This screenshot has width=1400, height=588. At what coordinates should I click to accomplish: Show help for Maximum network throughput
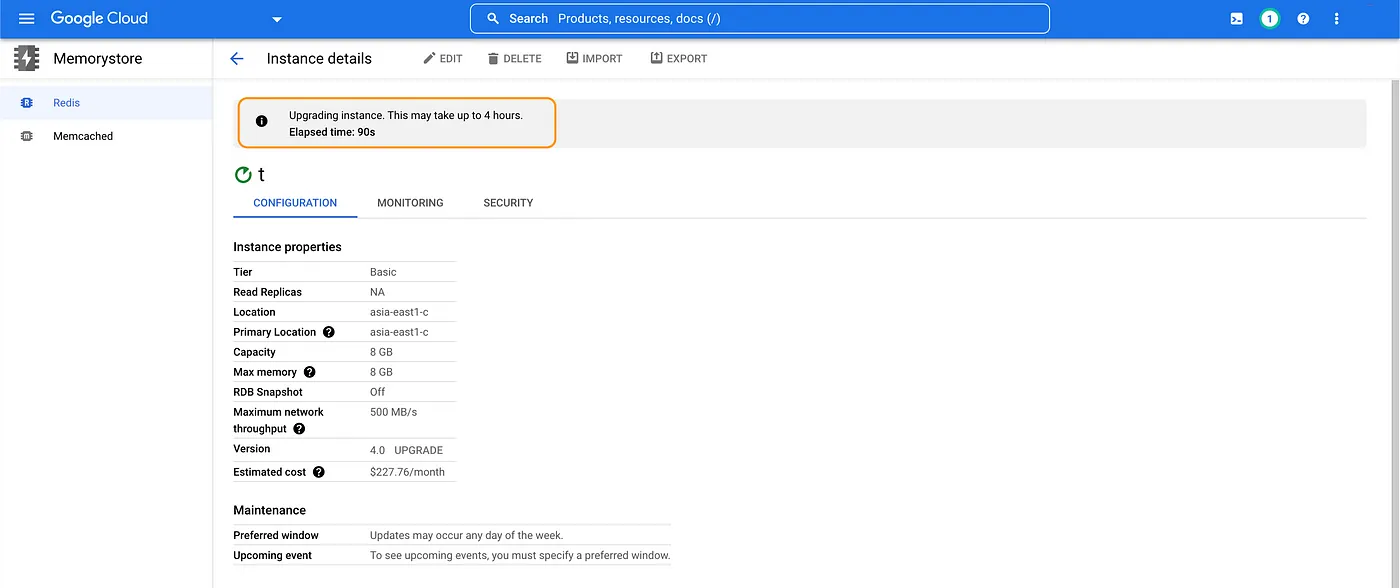point(299,429)
